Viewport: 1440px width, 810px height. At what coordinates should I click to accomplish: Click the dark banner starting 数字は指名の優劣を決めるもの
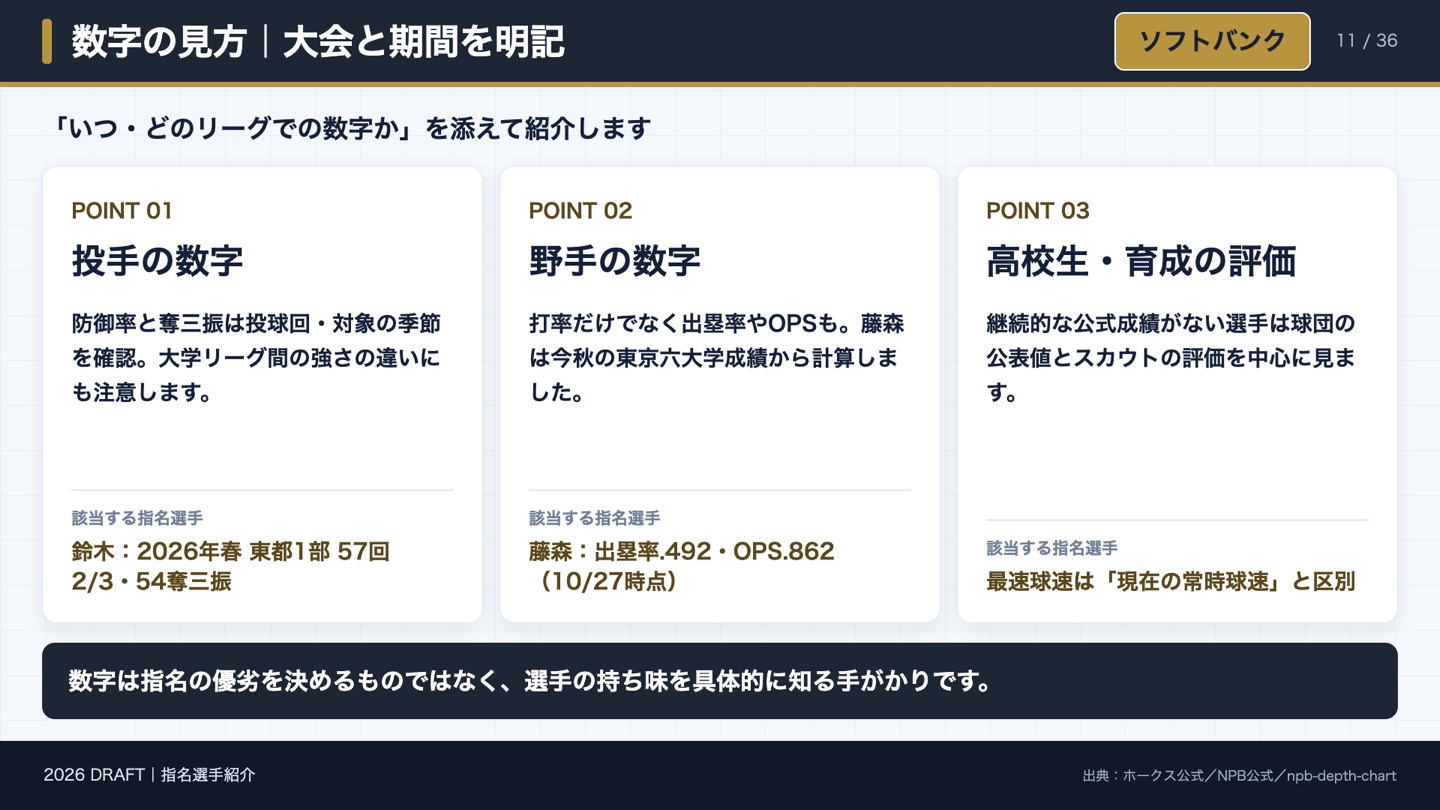(720, 681)
